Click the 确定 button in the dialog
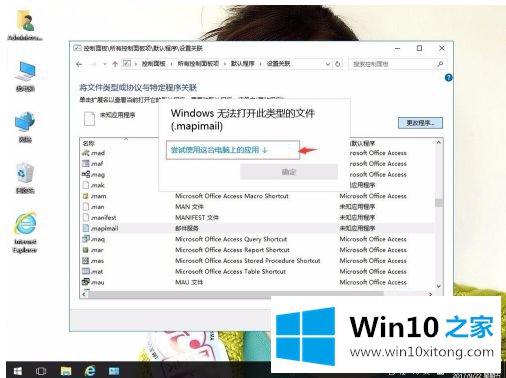Image resolution: width=506 pixels, height=378 pixels. coord(289,172)
